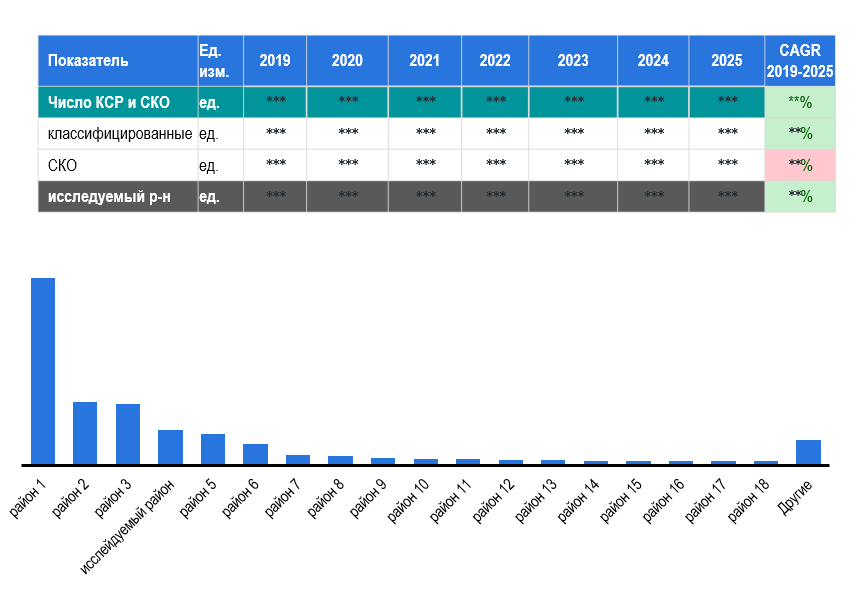This screenshot has height=590, width=858.
Task: Click the "ед." unit cell in "СКО" row
Action: (x=221, y=165)
